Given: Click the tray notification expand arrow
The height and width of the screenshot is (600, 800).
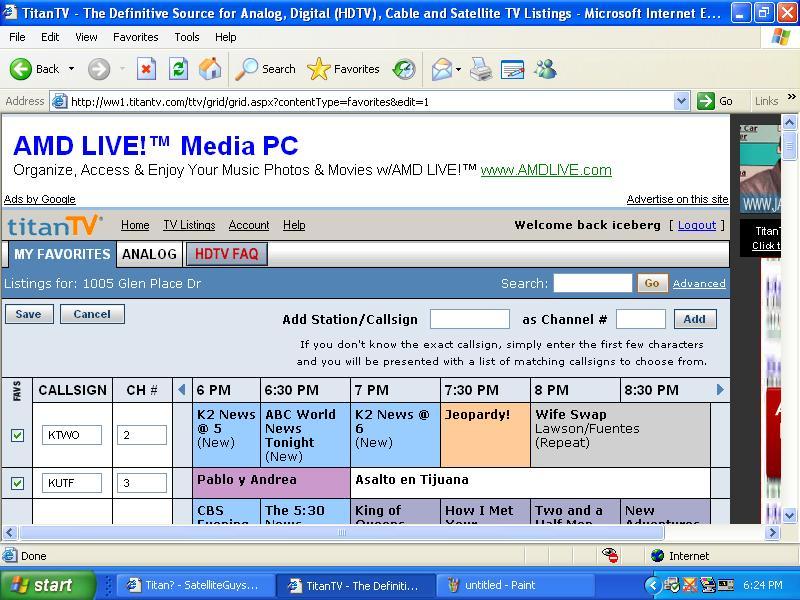Looking at the screenshot, I should [x=652, y=585].
